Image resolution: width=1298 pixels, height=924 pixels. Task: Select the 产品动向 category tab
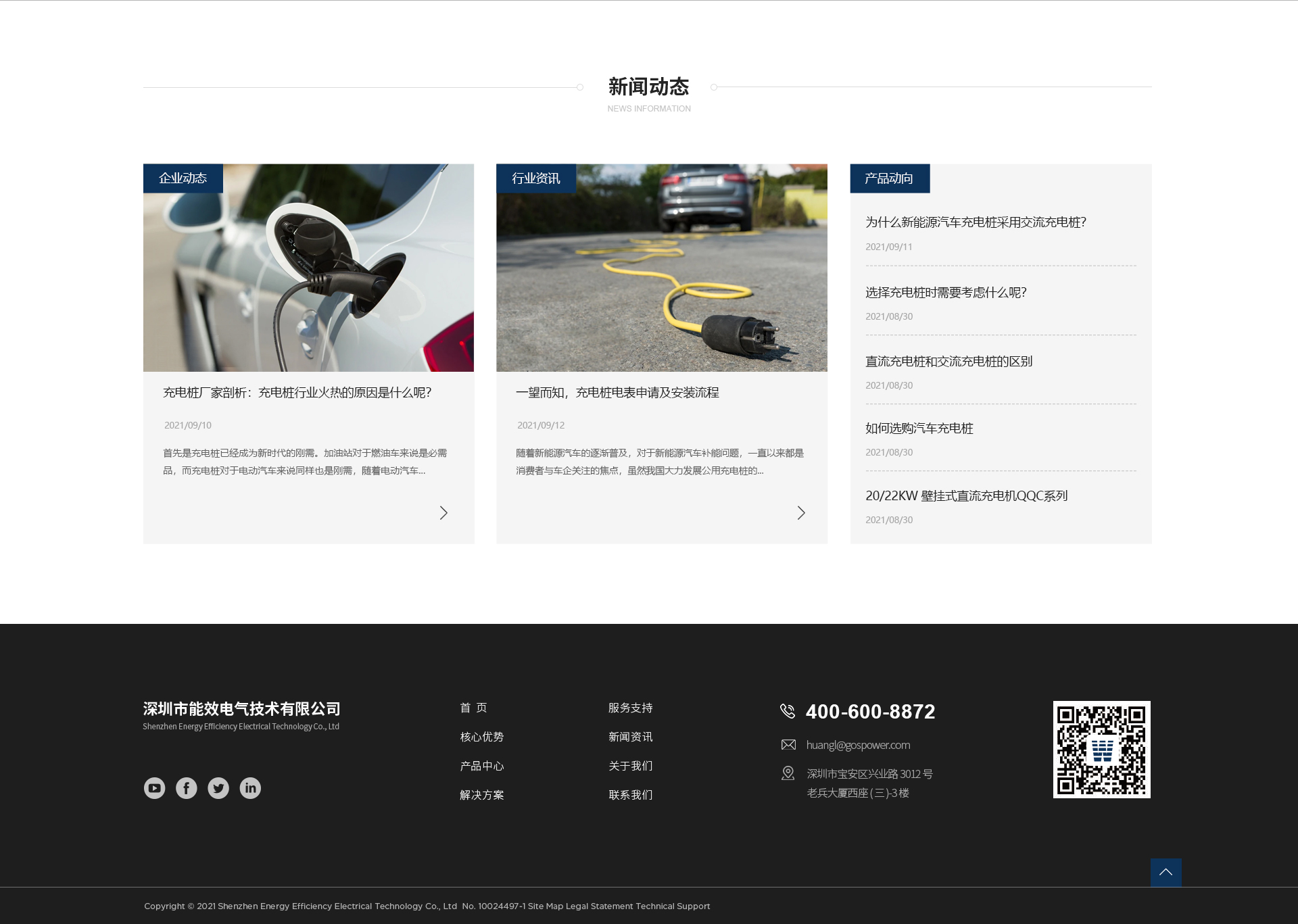(889, 178)
